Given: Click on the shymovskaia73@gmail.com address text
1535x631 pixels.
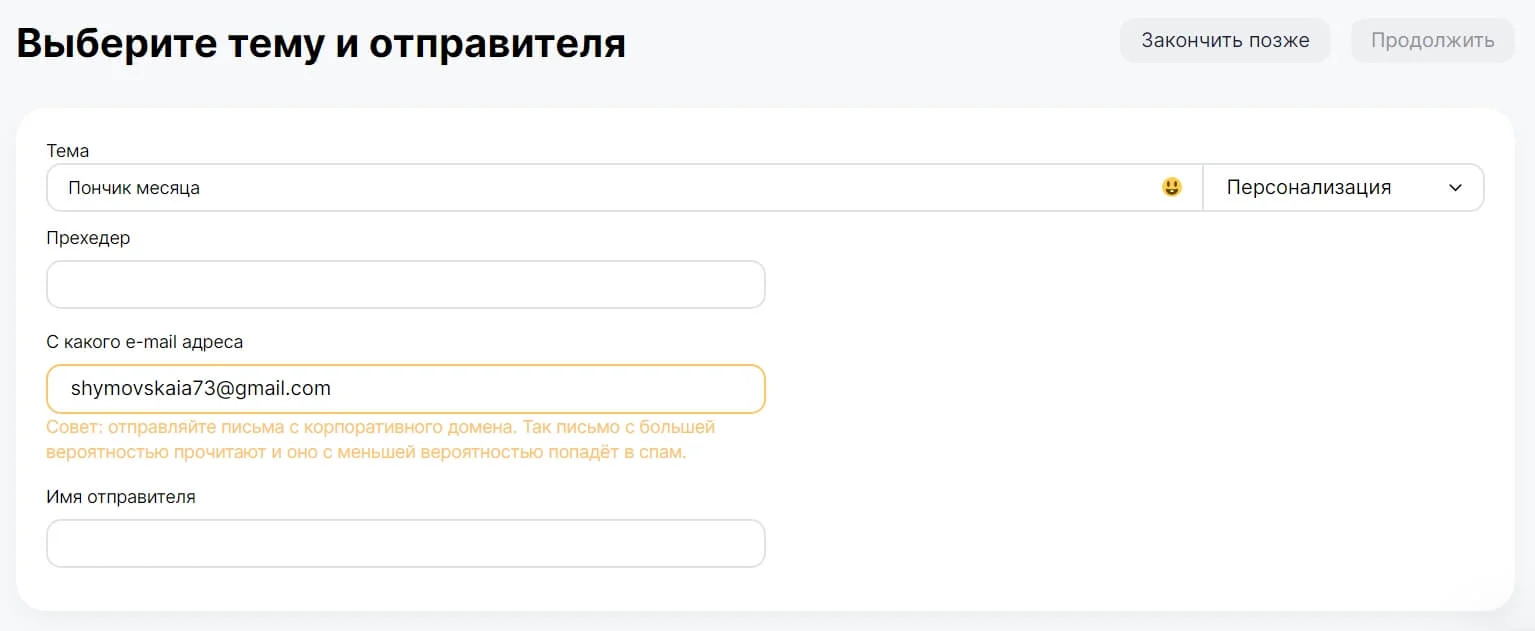Looking at the screenshot, I should 201,389.
